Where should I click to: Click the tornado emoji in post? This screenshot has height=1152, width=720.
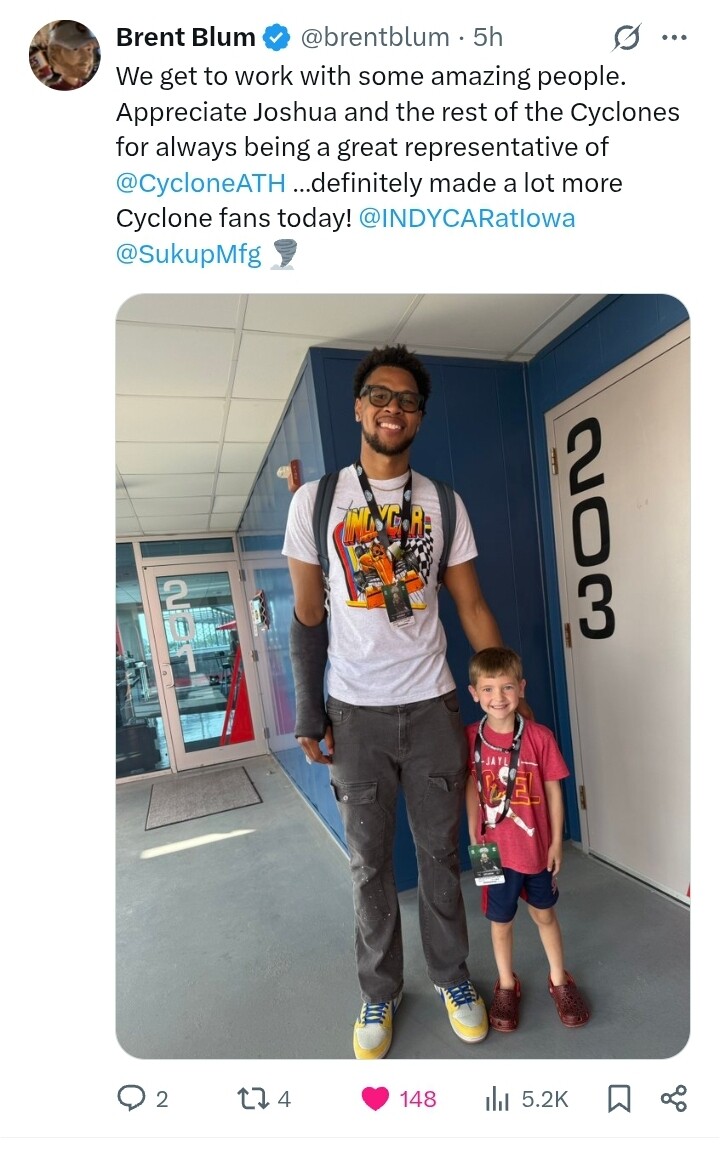[284, 254]
